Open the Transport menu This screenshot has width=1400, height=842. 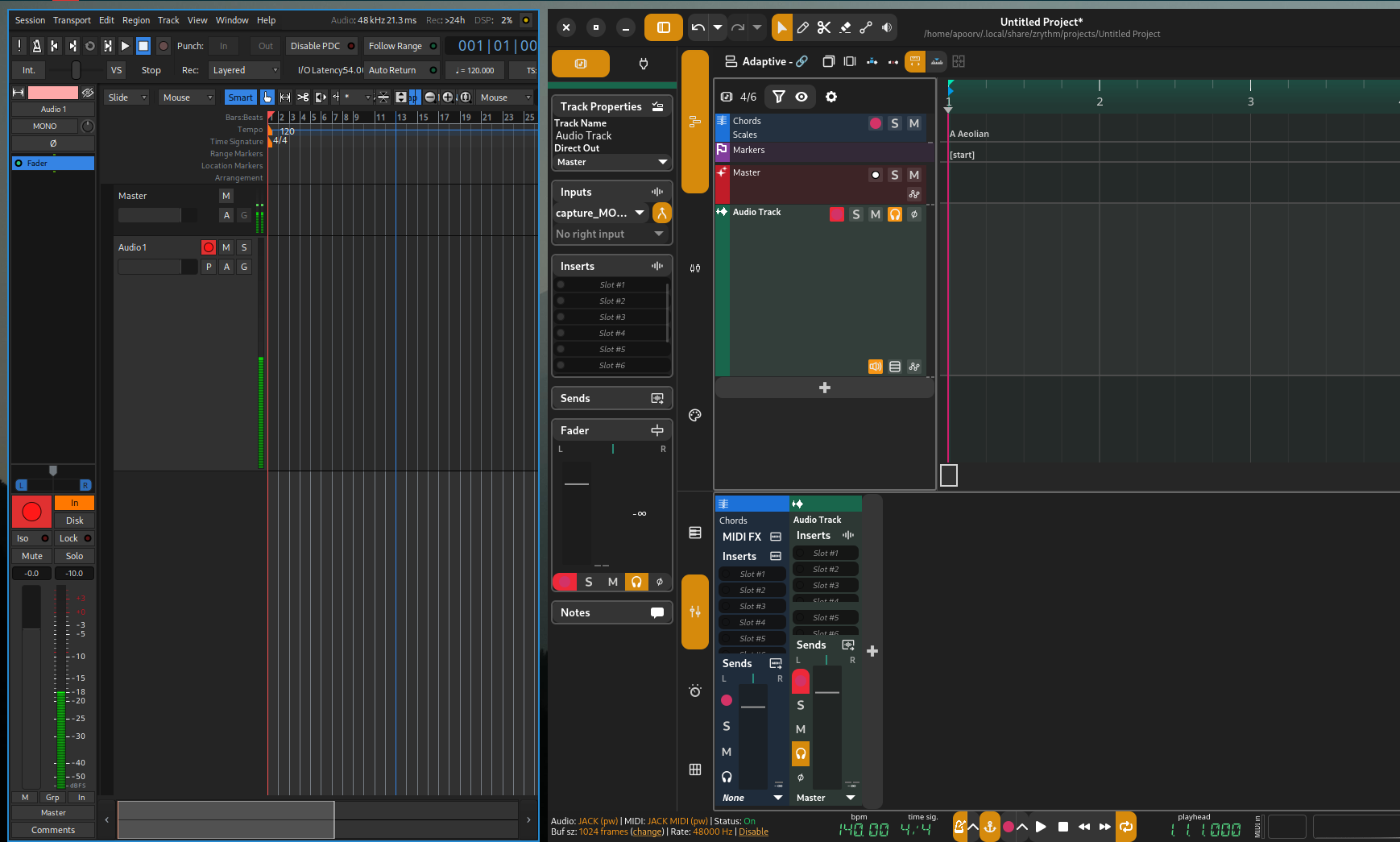(x=72, y=20)
